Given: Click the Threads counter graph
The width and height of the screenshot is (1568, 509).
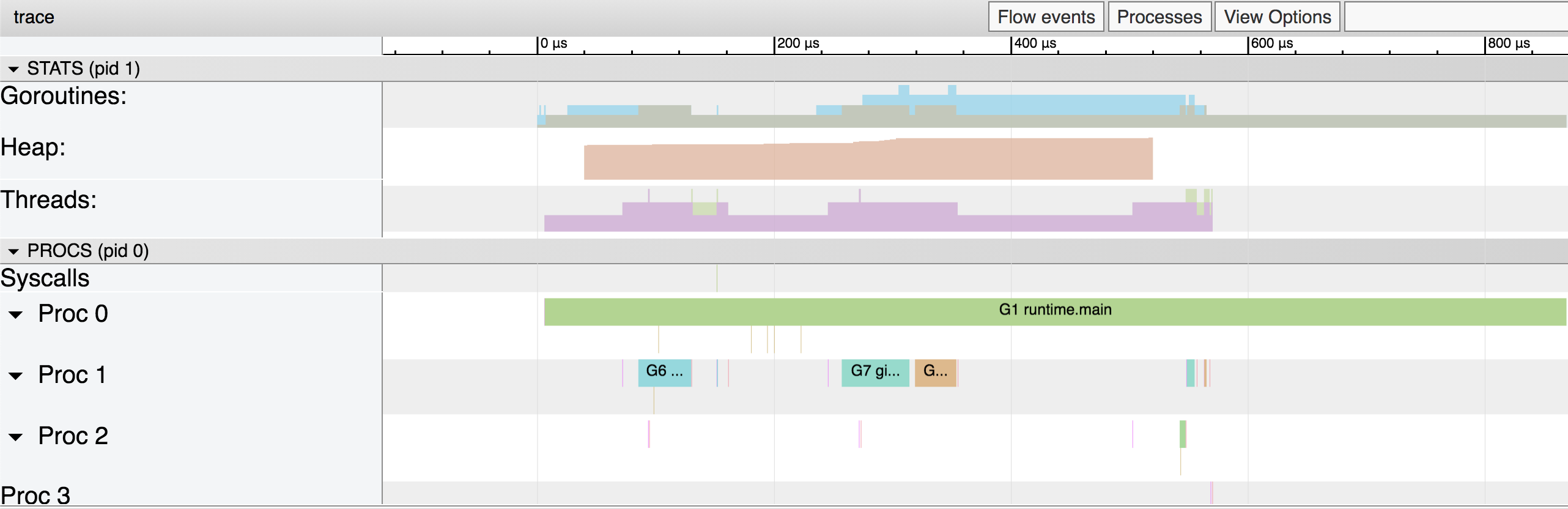Looking at the screenshot, I should click(878, 211).
